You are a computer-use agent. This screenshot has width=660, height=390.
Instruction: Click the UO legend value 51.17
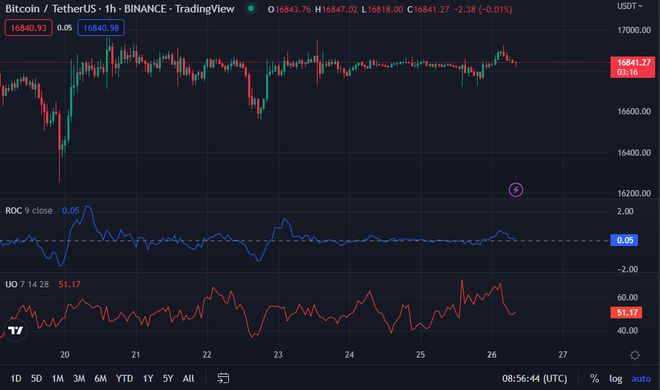click(x=69, y=284)
